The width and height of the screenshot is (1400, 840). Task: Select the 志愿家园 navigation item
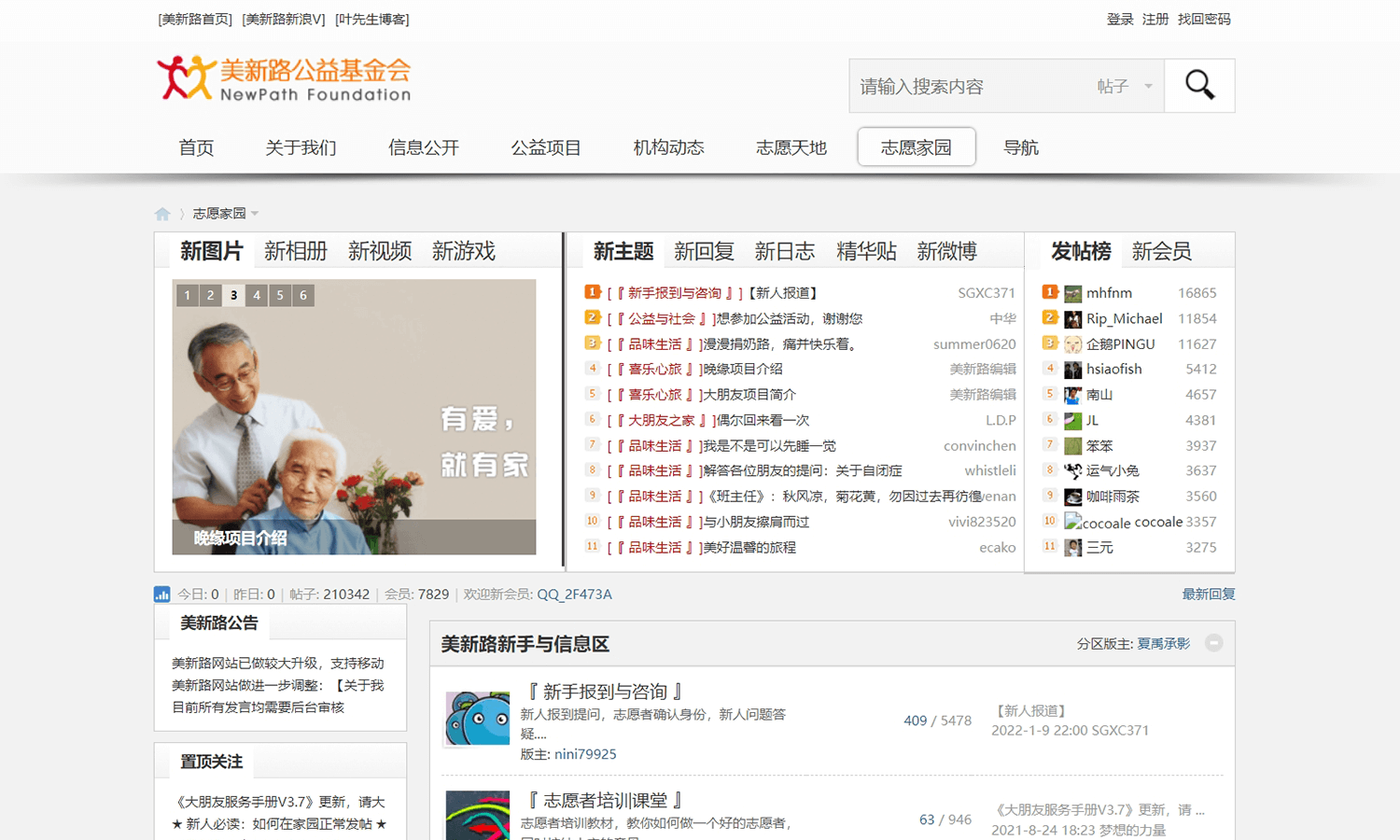click(917, 147)
